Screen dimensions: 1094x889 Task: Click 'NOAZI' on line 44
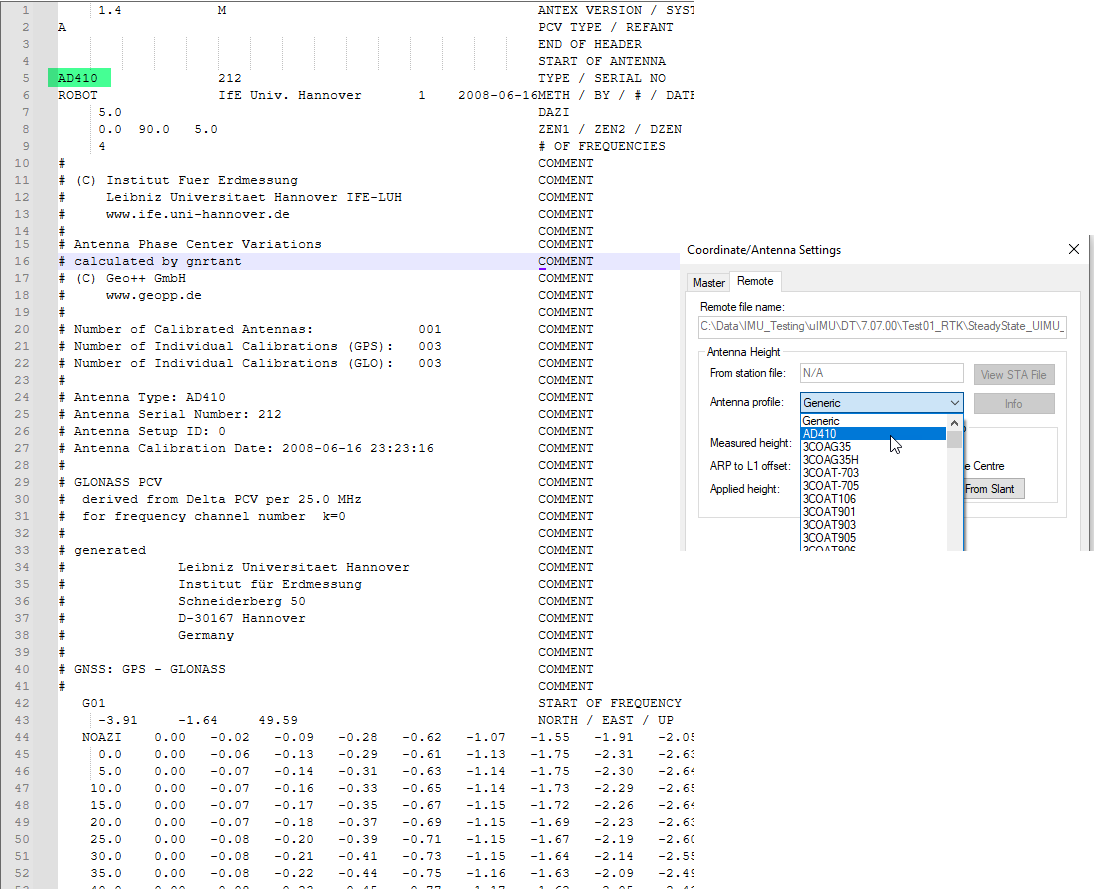(x=101, y=737)
